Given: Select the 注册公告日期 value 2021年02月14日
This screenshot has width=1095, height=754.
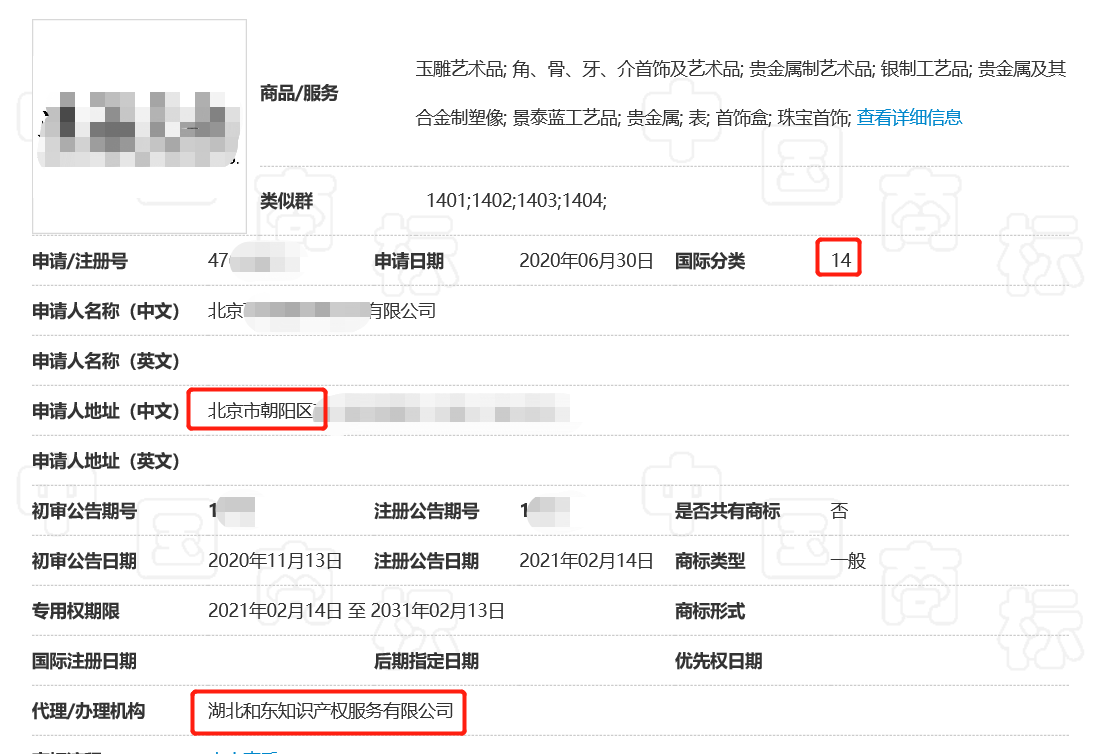Looking at the screenshot, I should click(586, 561).
